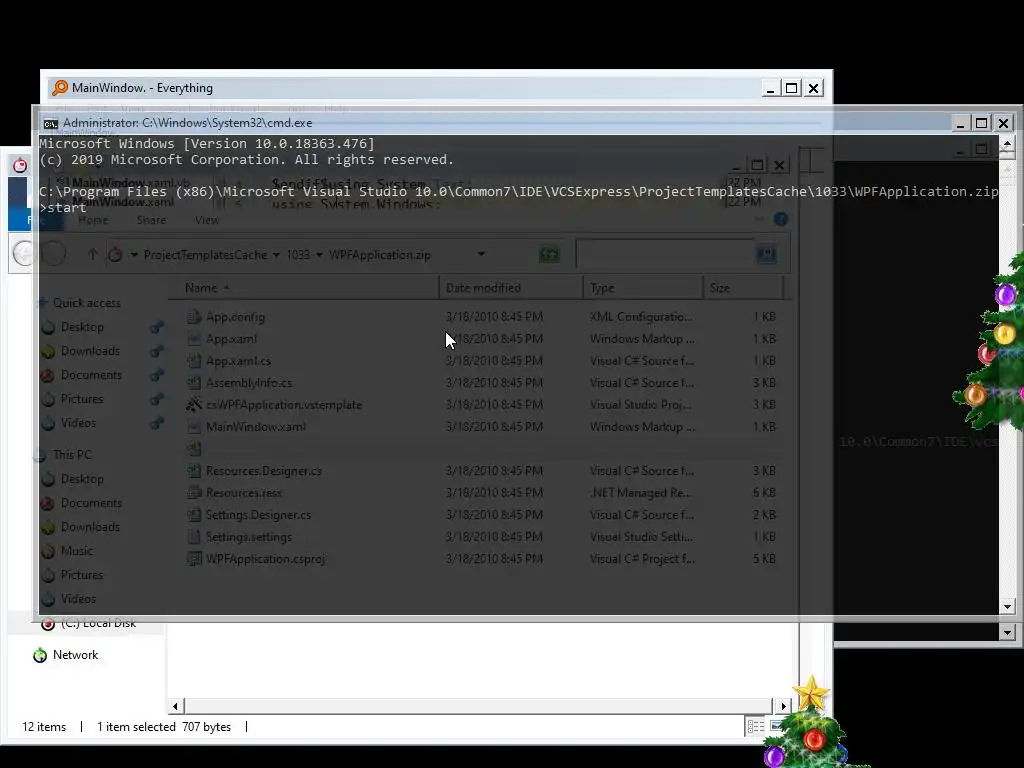
Task: Open the chevron after 1033 in the breadcrumb
Action: coord(319,255)
